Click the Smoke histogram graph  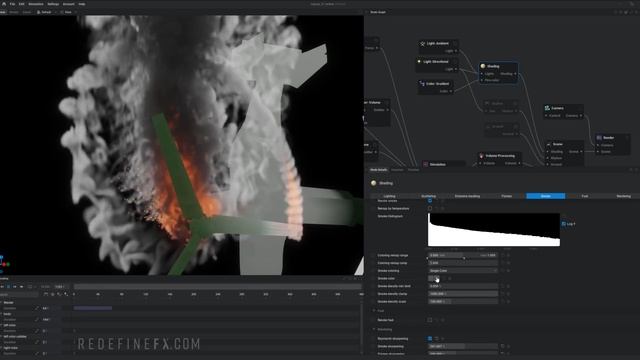click(494, 230)
